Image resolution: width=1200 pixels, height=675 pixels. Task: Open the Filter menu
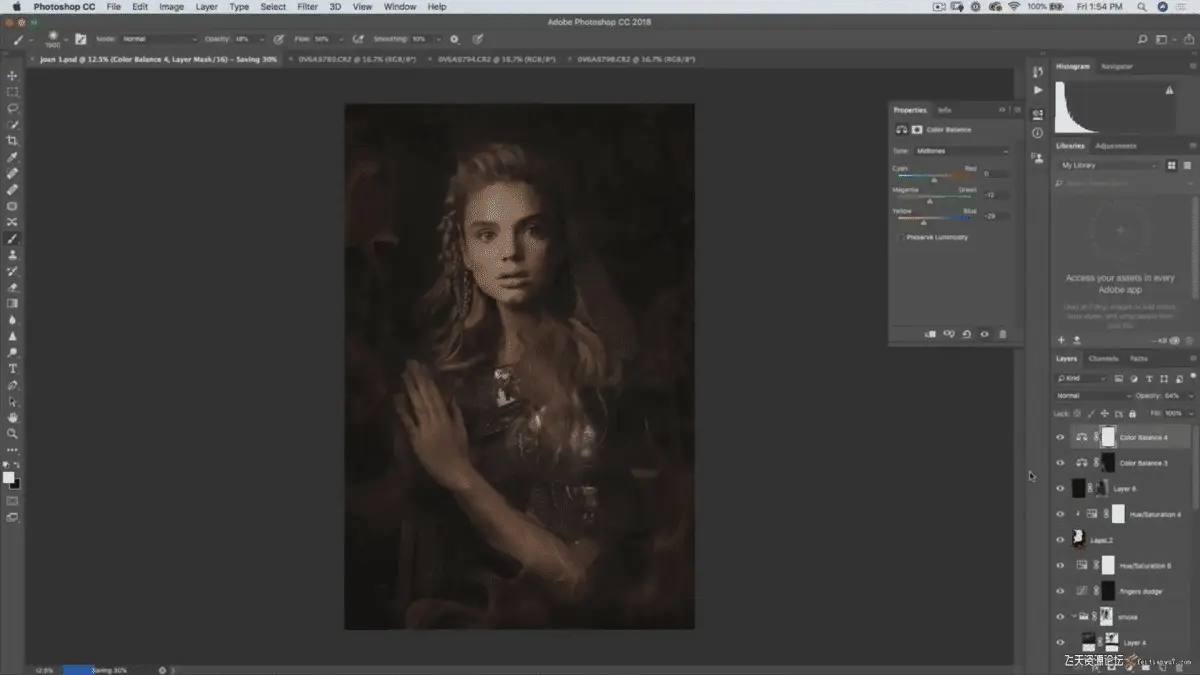307,7
